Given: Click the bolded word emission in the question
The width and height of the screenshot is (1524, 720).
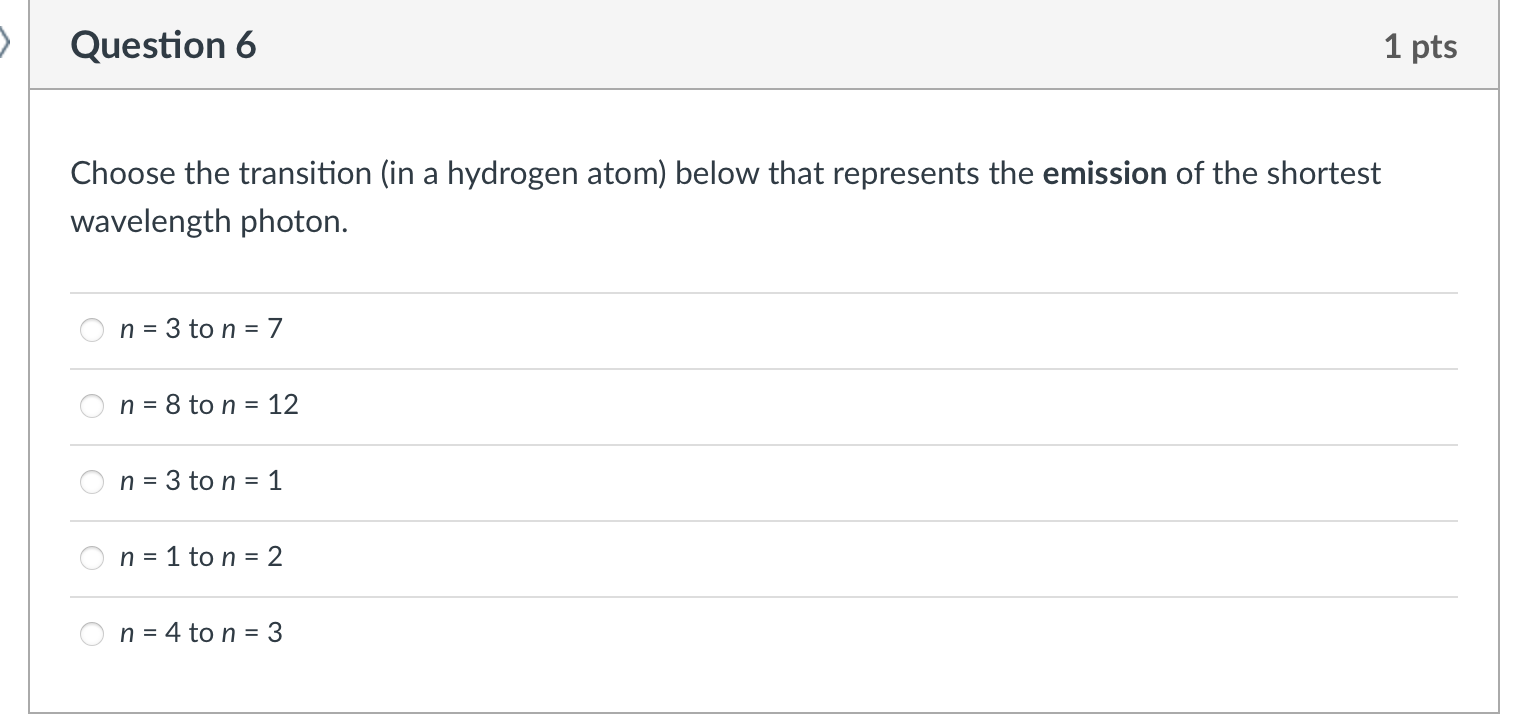Looking at the screenshot, I should (1103, 173).
